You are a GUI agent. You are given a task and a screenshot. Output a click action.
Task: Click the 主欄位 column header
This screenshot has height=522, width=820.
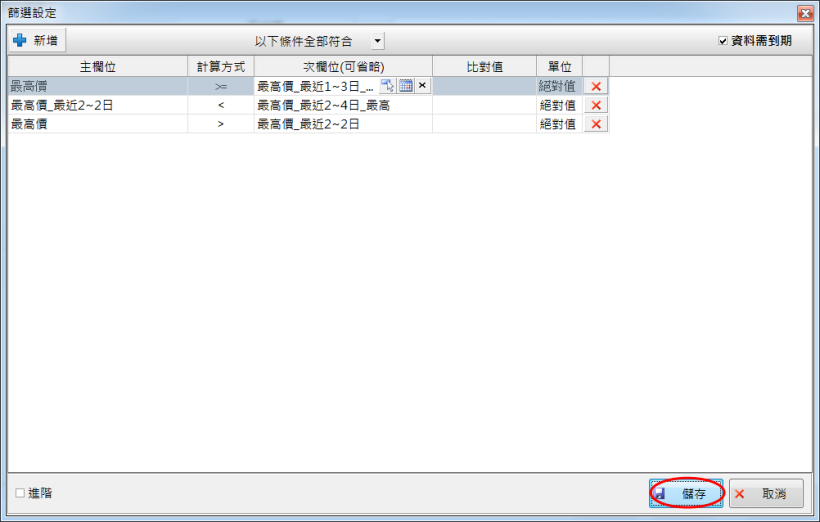pos(98,66)
